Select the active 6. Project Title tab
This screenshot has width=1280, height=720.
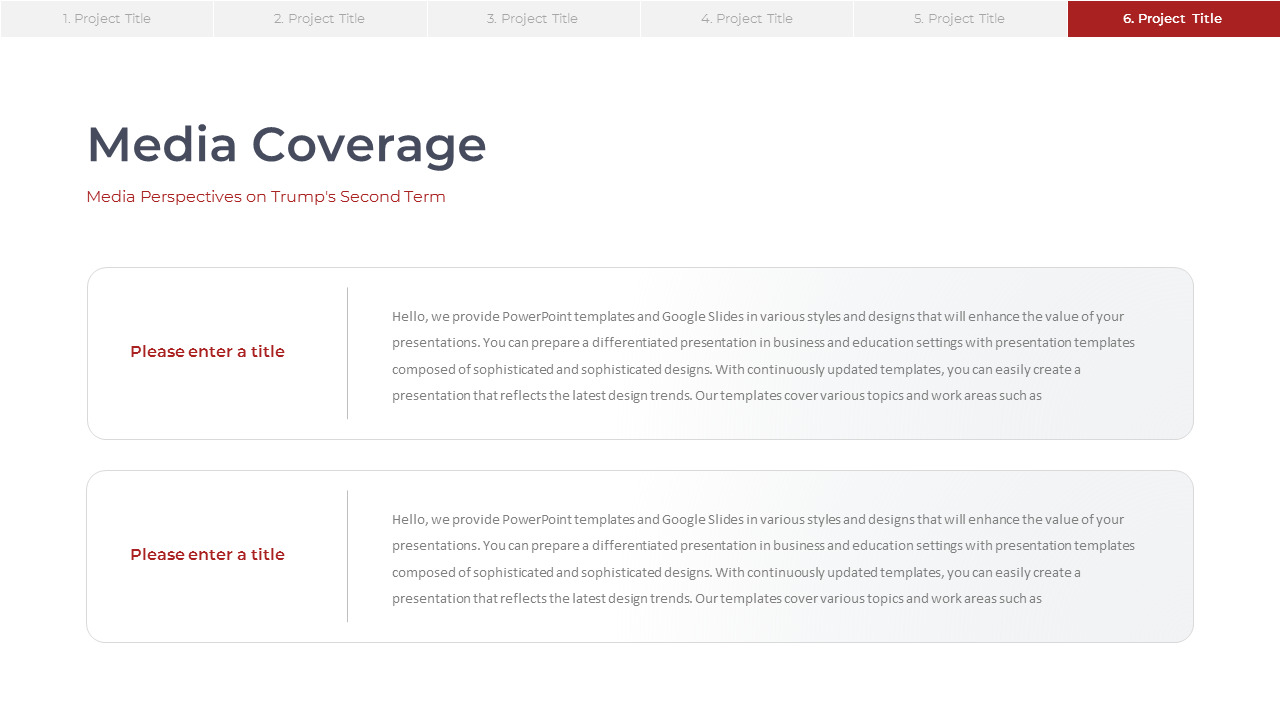tap(1173, 19)
